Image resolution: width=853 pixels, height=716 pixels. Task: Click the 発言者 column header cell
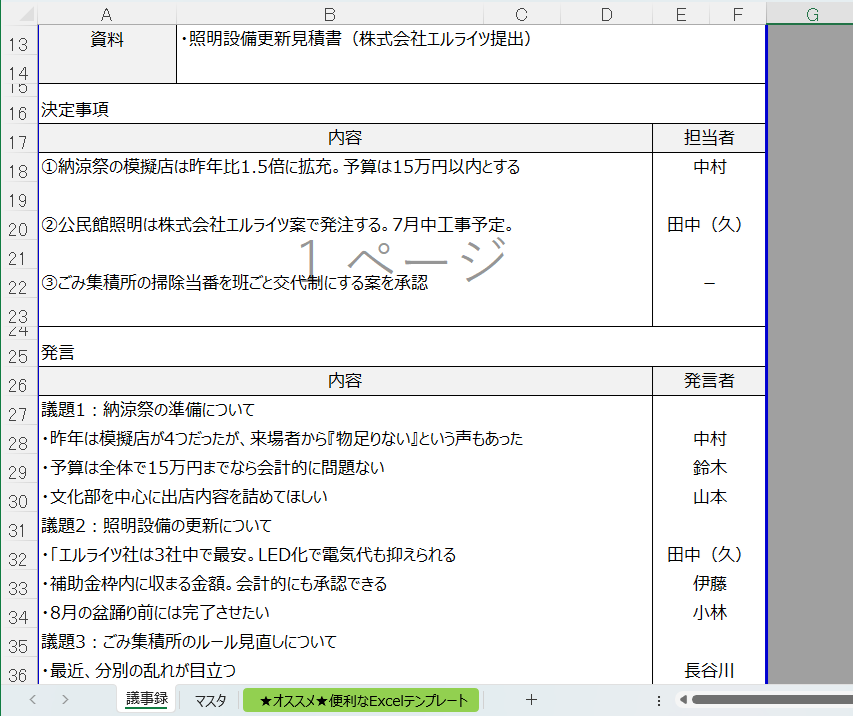pos(708,381)
